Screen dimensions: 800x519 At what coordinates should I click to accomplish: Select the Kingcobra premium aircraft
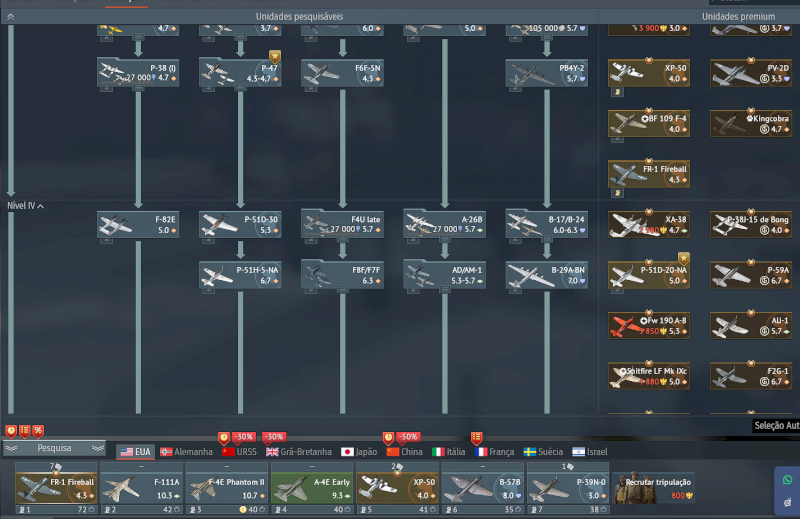tap(750, 123)
